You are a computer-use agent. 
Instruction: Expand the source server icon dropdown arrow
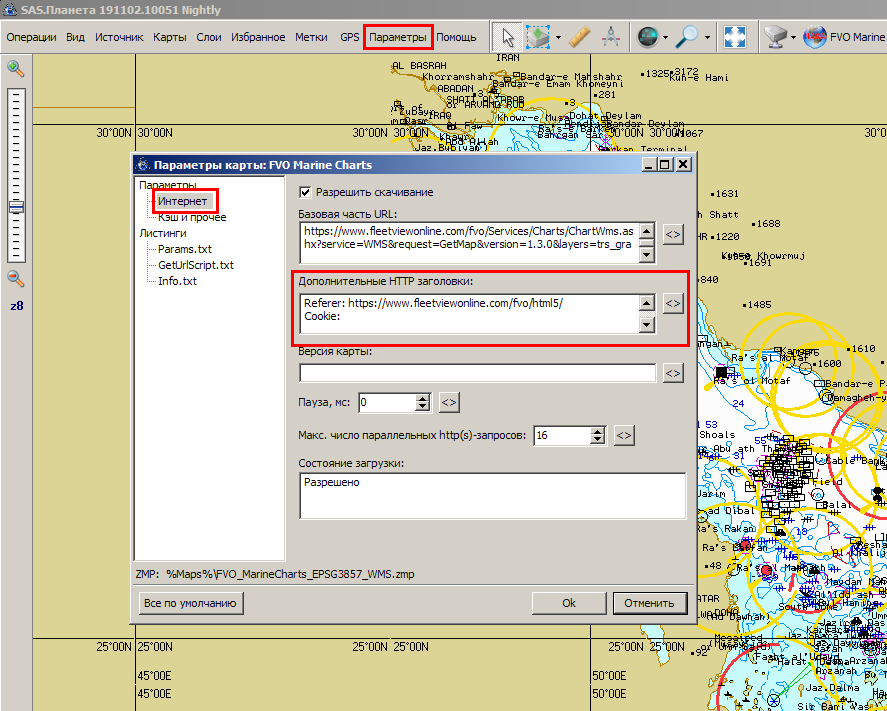(794, 38)
